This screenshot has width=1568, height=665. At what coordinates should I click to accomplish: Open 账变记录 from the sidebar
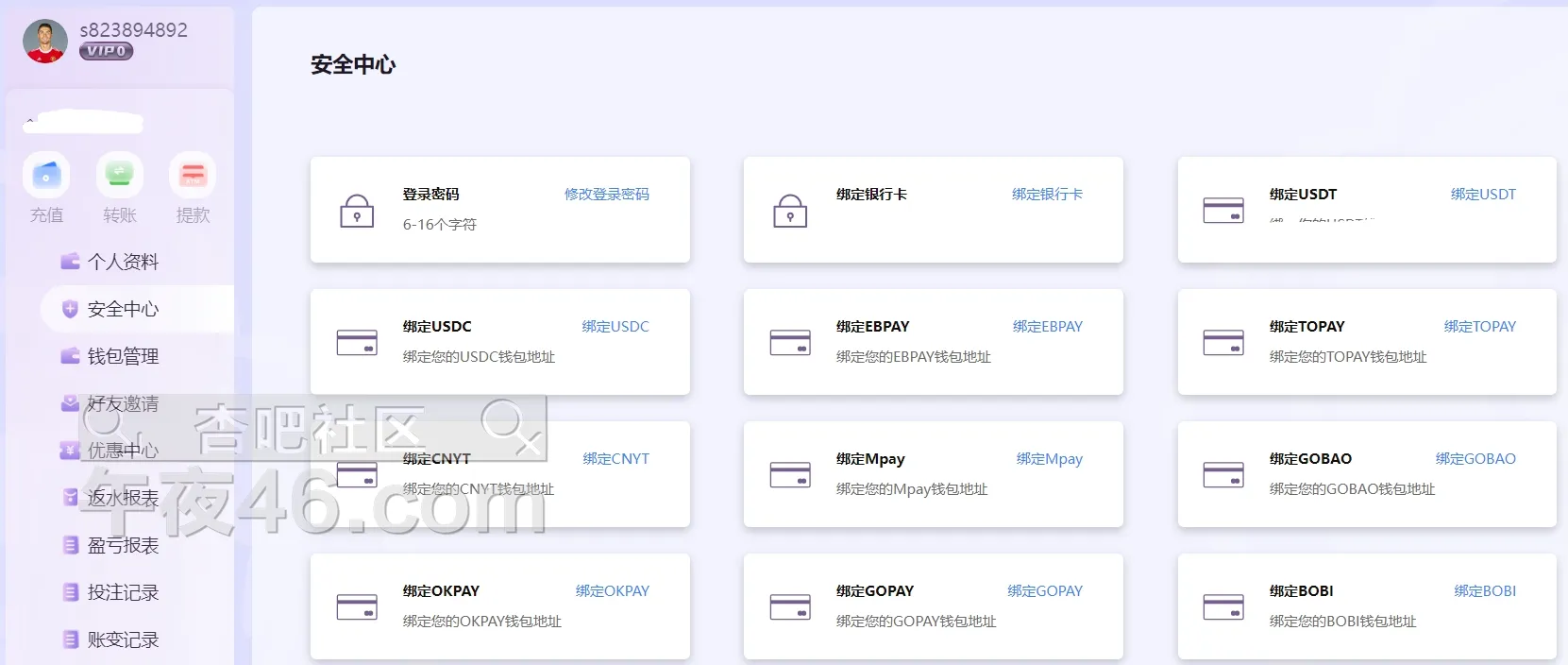(x=123, y=639)
